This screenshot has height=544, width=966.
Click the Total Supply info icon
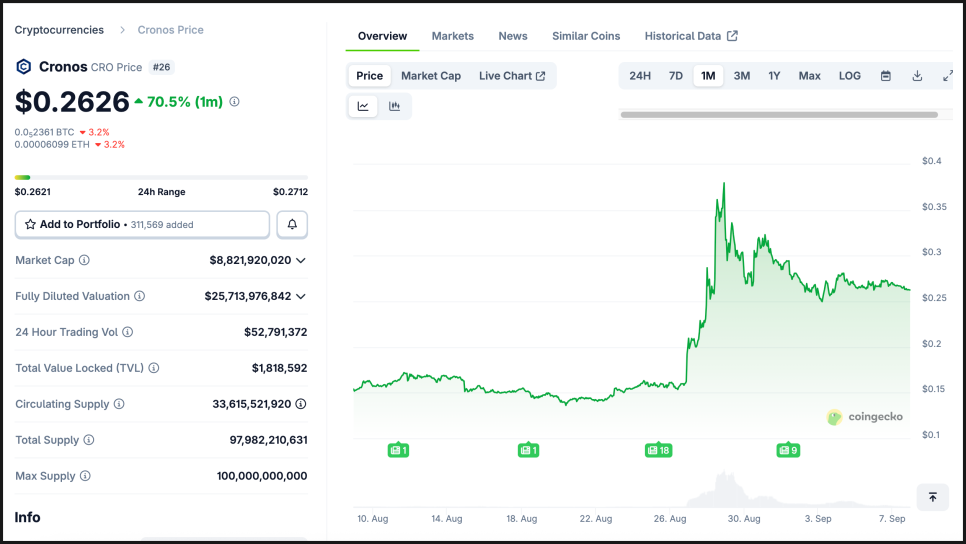click(x=89, y=440)
